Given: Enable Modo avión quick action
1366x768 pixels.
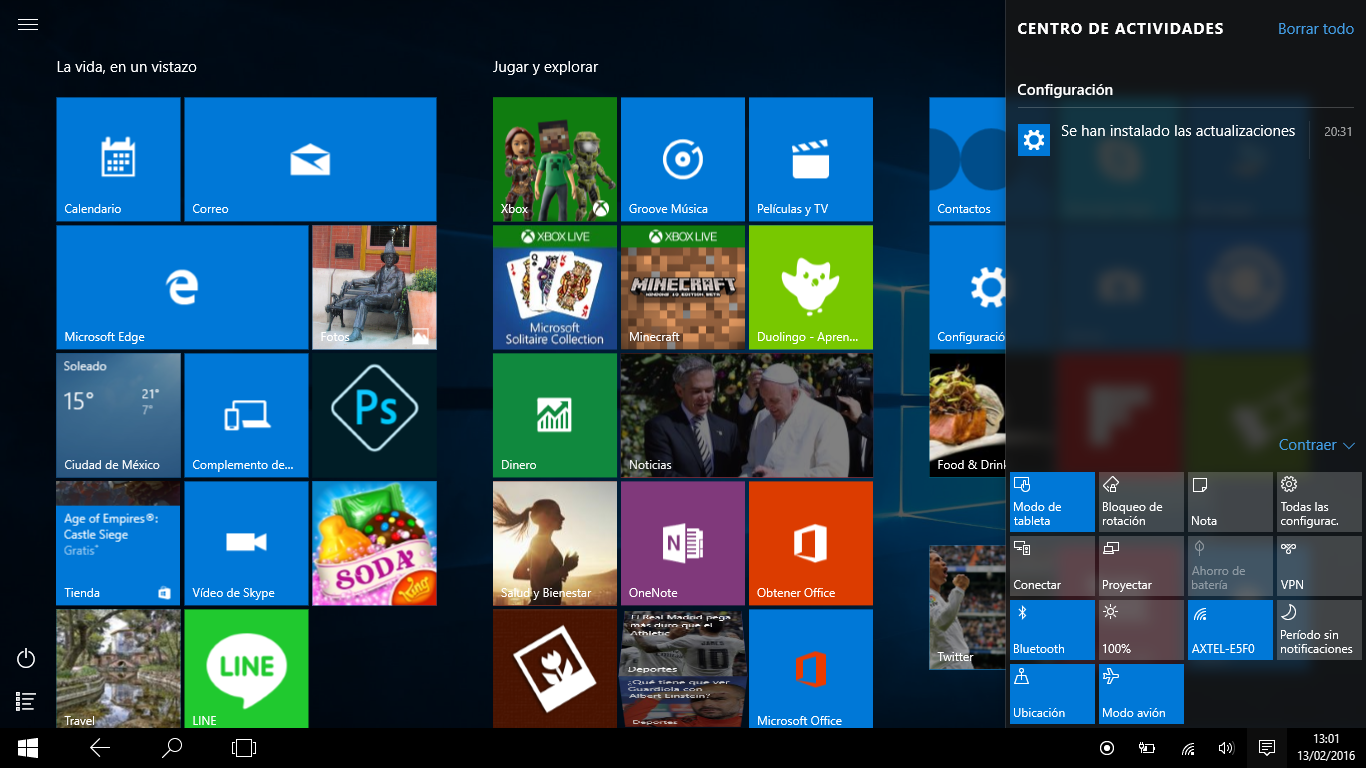Looking at the screenshot, I should 1141,694.
